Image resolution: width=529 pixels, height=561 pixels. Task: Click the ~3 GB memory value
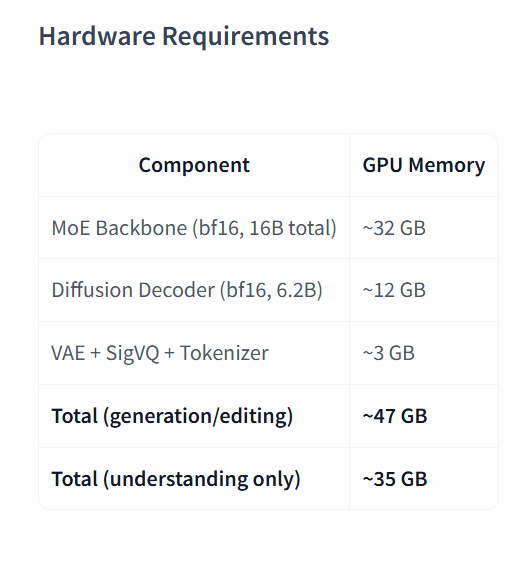(389, 353)
